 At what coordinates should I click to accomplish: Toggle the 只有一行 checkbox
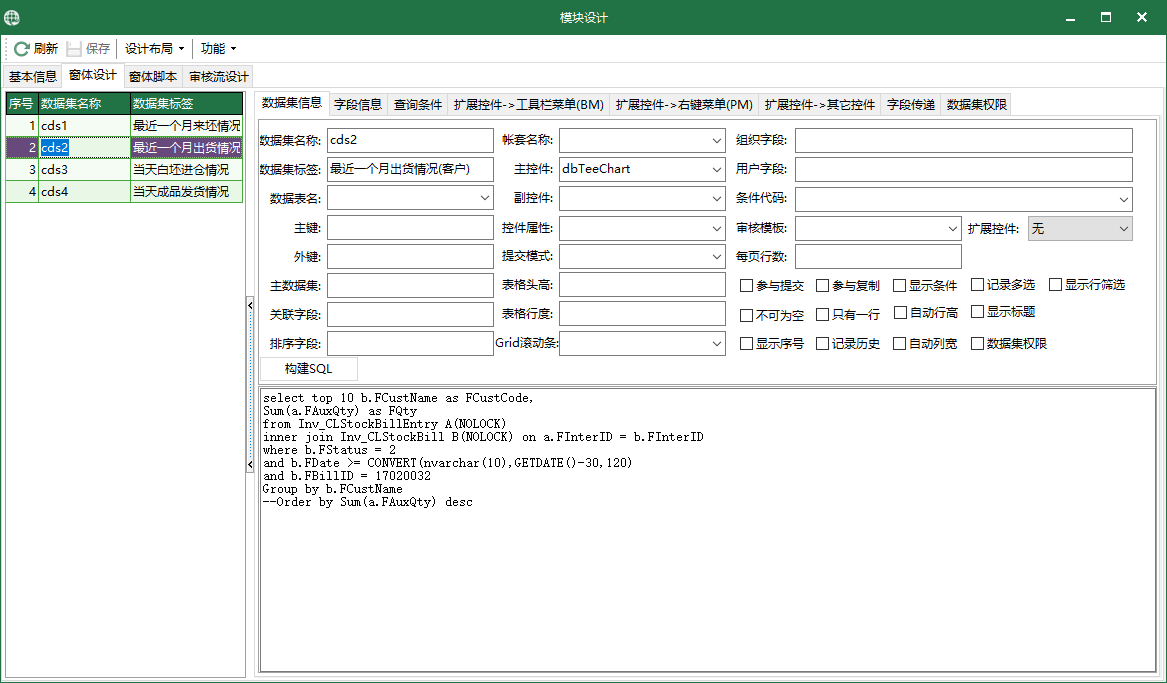pos(822,315)
